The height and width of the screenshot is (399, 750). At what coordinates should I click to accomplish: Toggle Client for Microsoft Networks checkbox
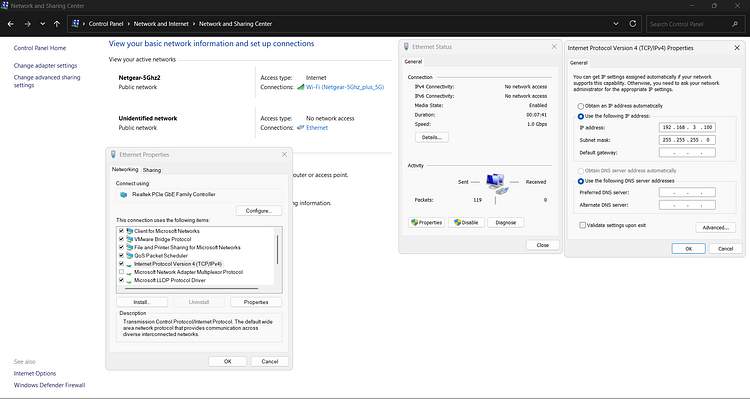coord(121,231)
